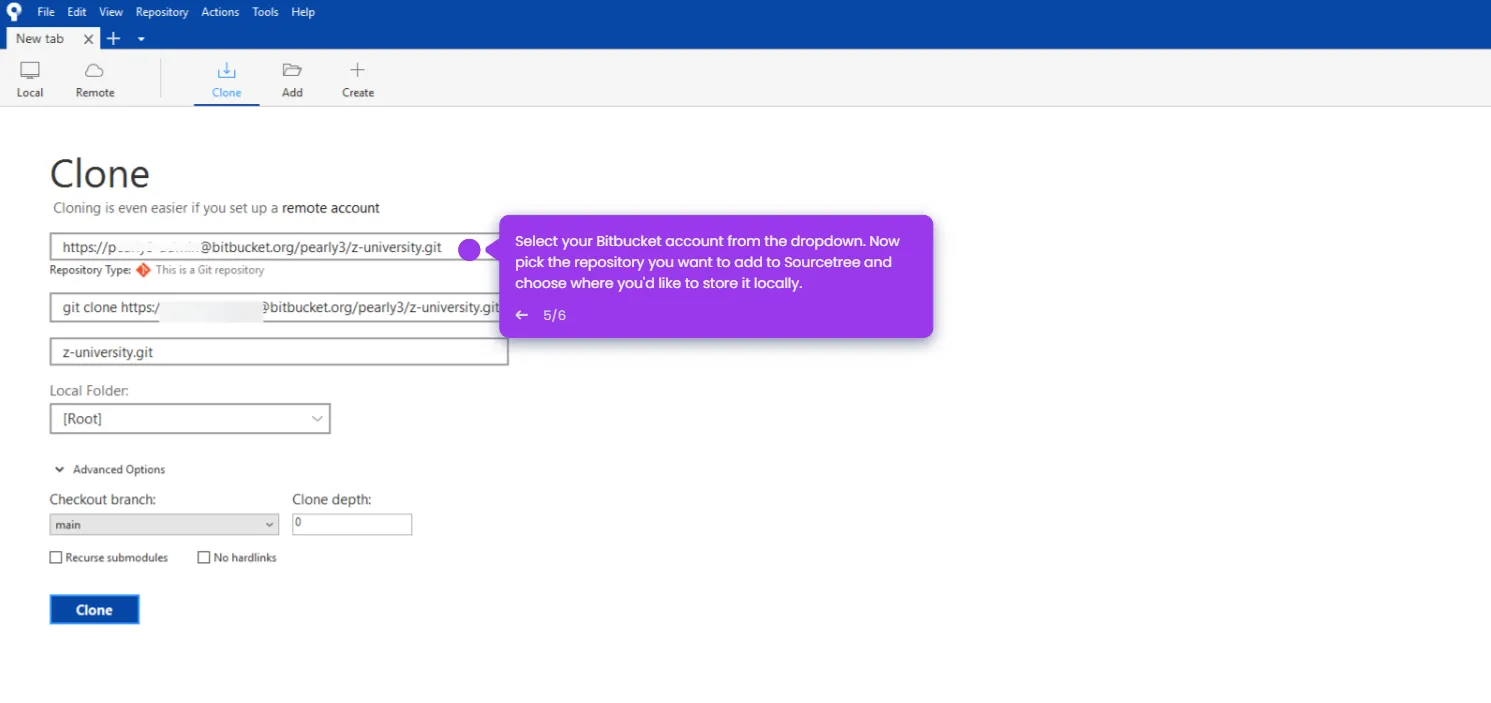1491x703 pixels.
Task: Open the View menu
Action: click(x=111, y=12)
